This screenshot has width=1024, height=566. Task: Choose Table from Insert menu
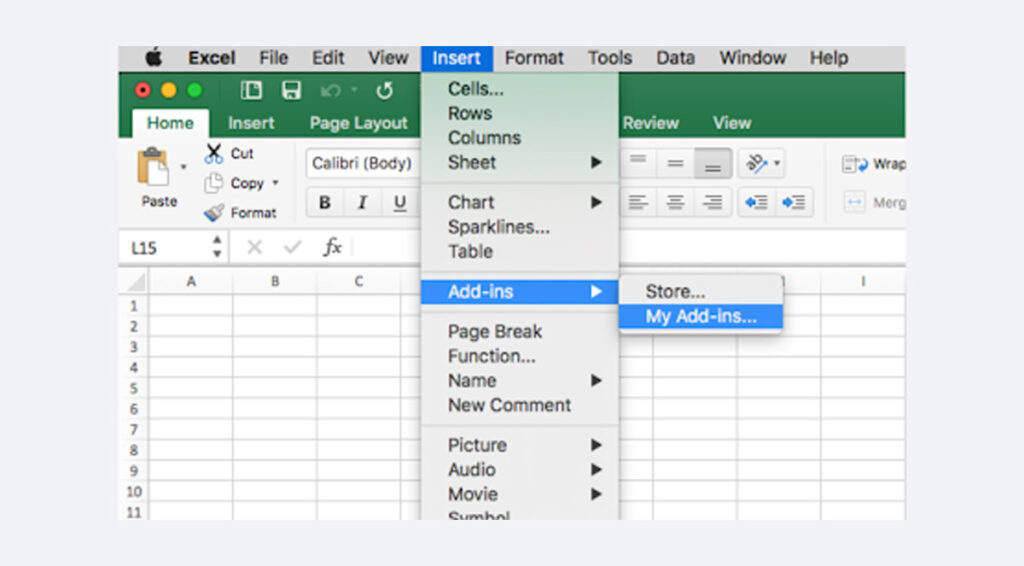[x=520, y=251]
